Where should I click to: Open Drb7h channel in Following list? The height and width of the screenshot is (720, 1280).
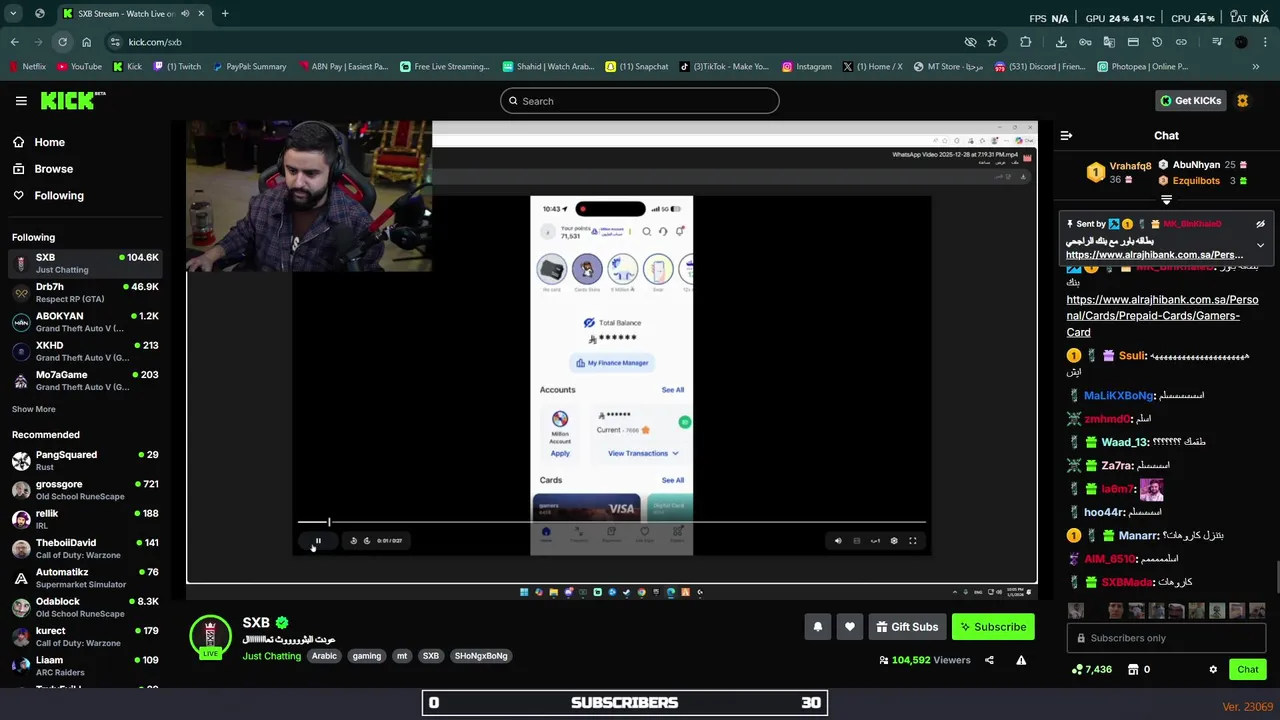(x=85, y=292)
